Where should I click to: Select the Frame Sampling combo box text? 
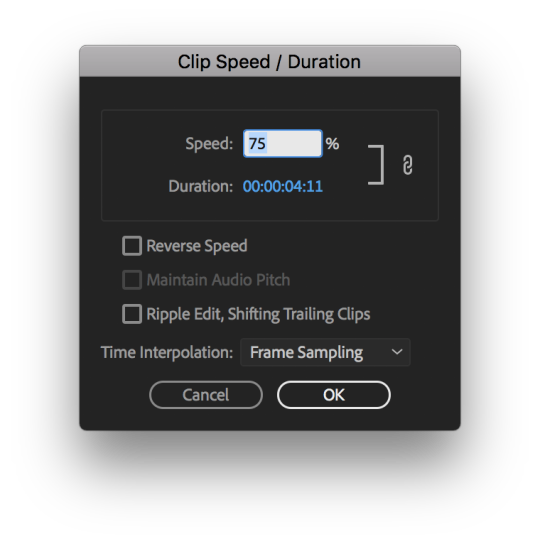(306, 352)
